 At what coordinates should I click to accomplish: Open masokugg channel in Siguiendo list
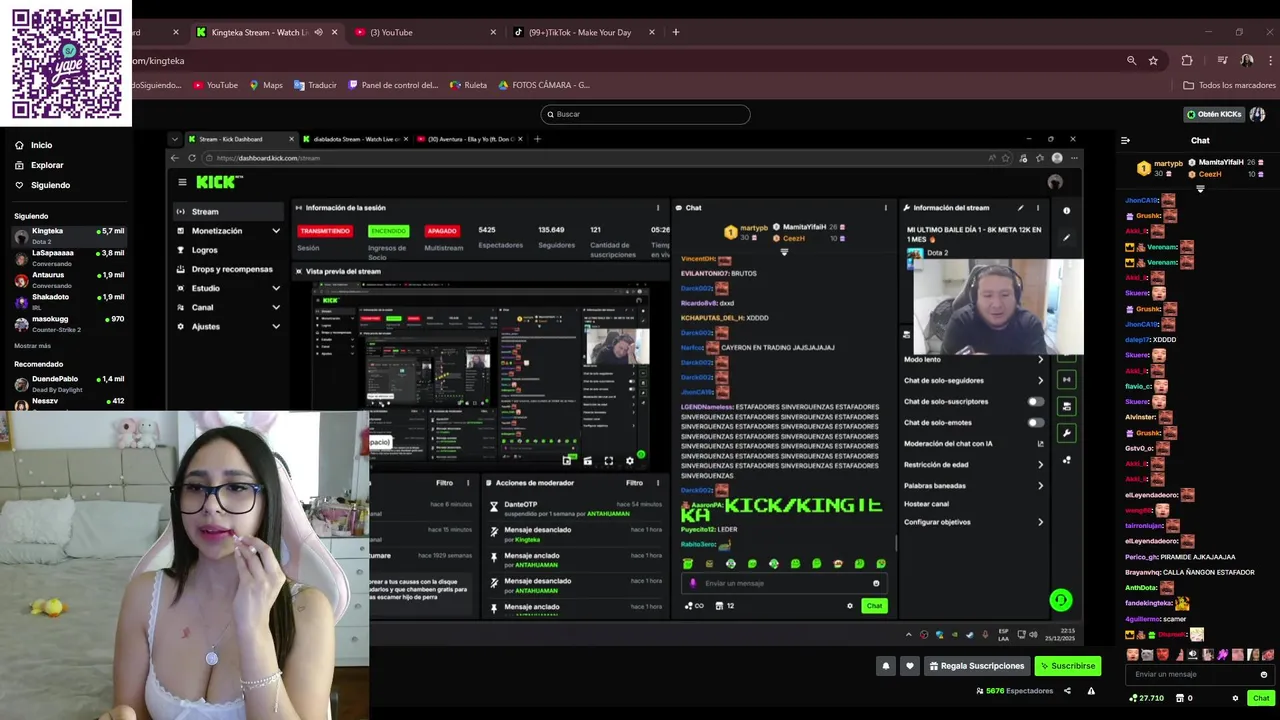(x=68, y=324)
